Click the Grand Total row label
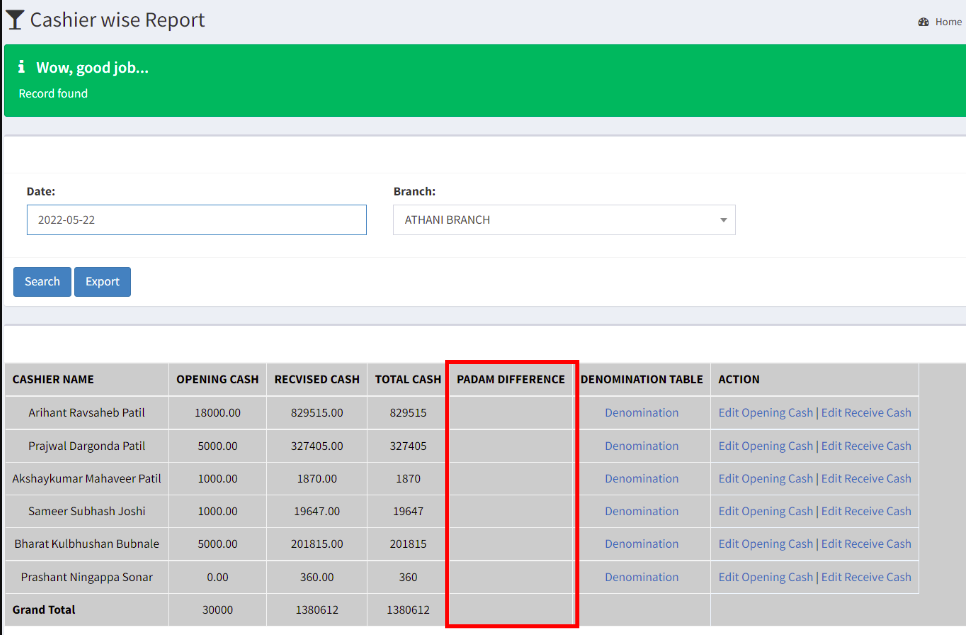 44,610
